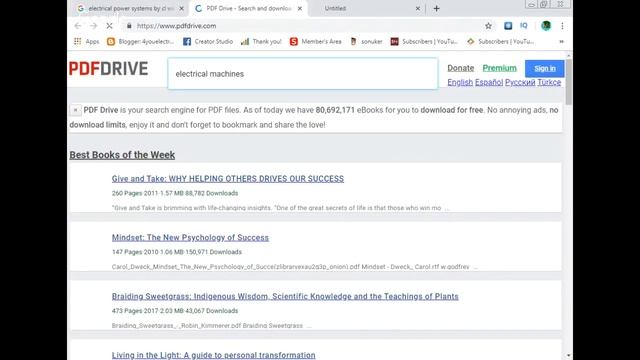
Task: Open the Braiding Sweetgrass book link
Action: [285, 296]
